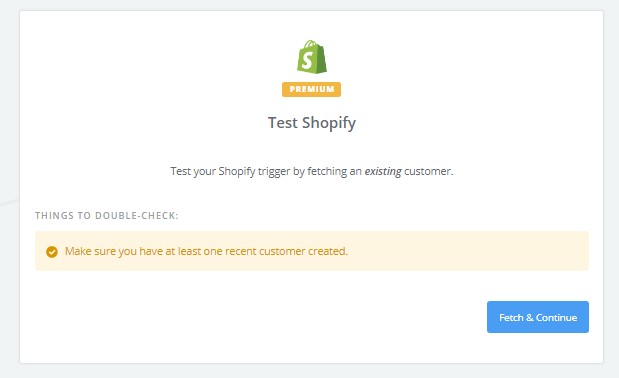Click the word Test in the heading

click(283, 123)
